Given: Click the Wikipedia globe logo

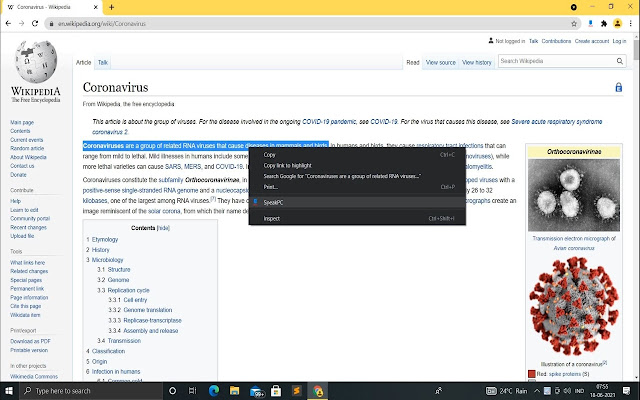Looking at the screenshot, I should (36, 62).
